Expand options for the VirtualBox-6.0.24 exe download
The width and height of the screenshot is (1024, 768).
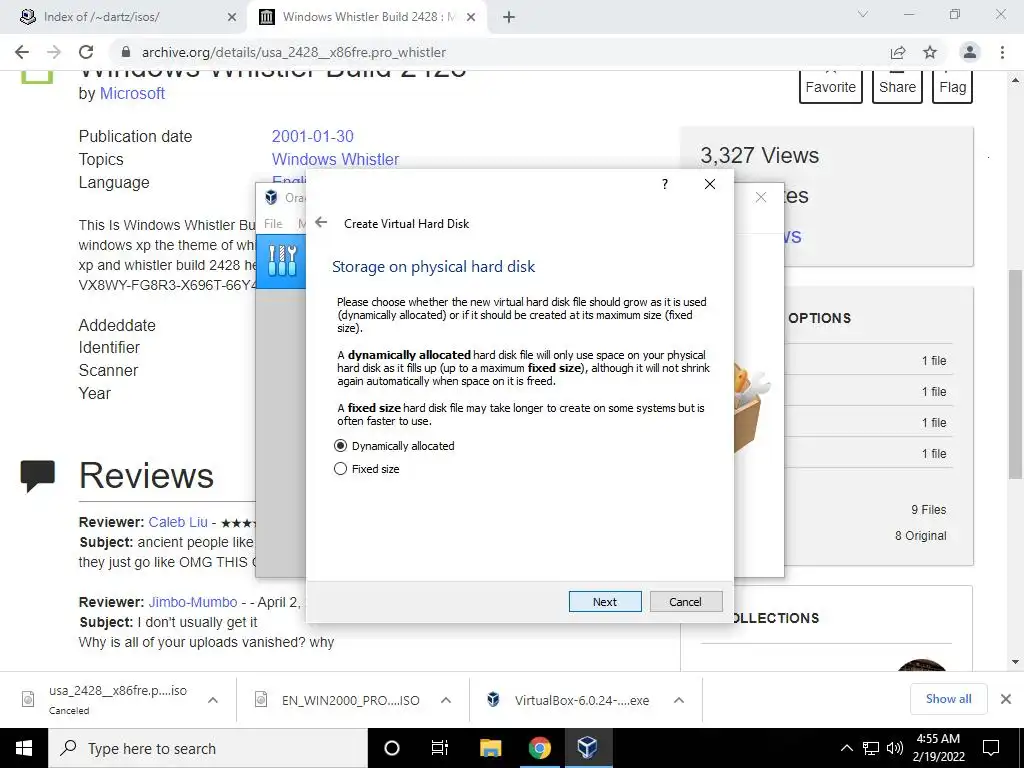click(679, 700)
